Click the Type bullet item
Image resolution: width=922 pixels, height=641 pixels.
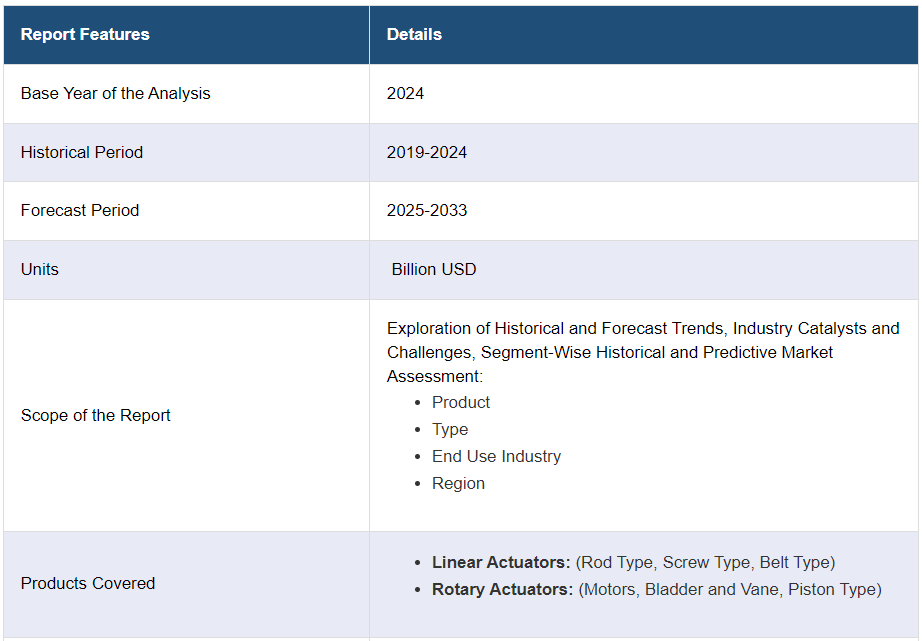pyautogui.click(x=450, y=429)
